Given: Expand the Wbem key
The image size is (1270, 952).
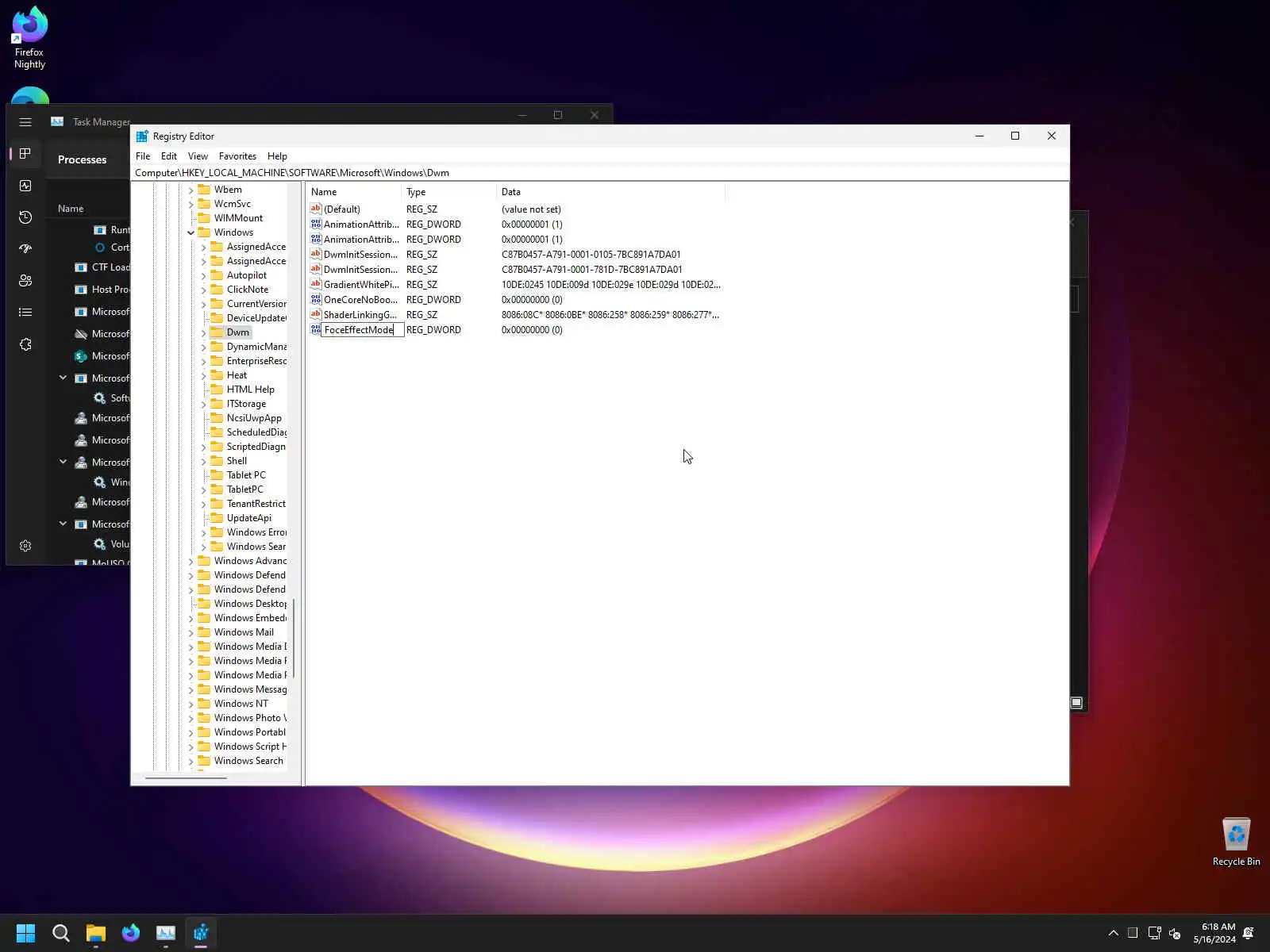Looking at the screenshot, I should click(x=191, y=190).
